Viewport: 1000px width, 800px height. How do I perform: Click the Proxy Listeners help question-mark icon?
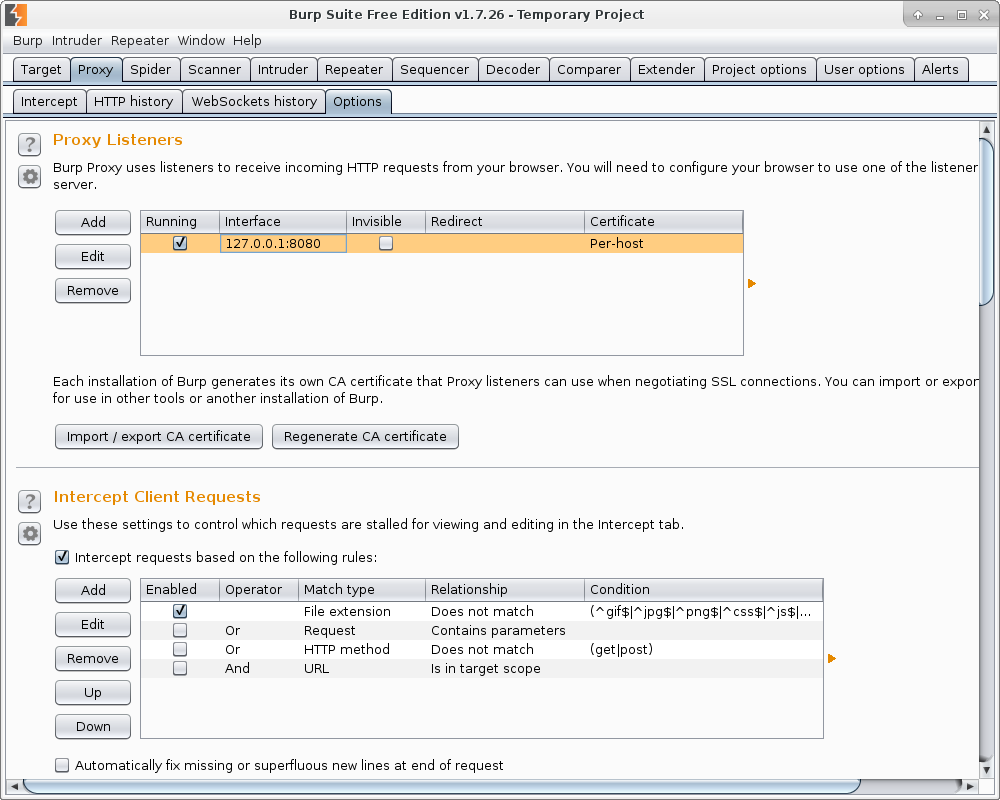pos(30,144)
